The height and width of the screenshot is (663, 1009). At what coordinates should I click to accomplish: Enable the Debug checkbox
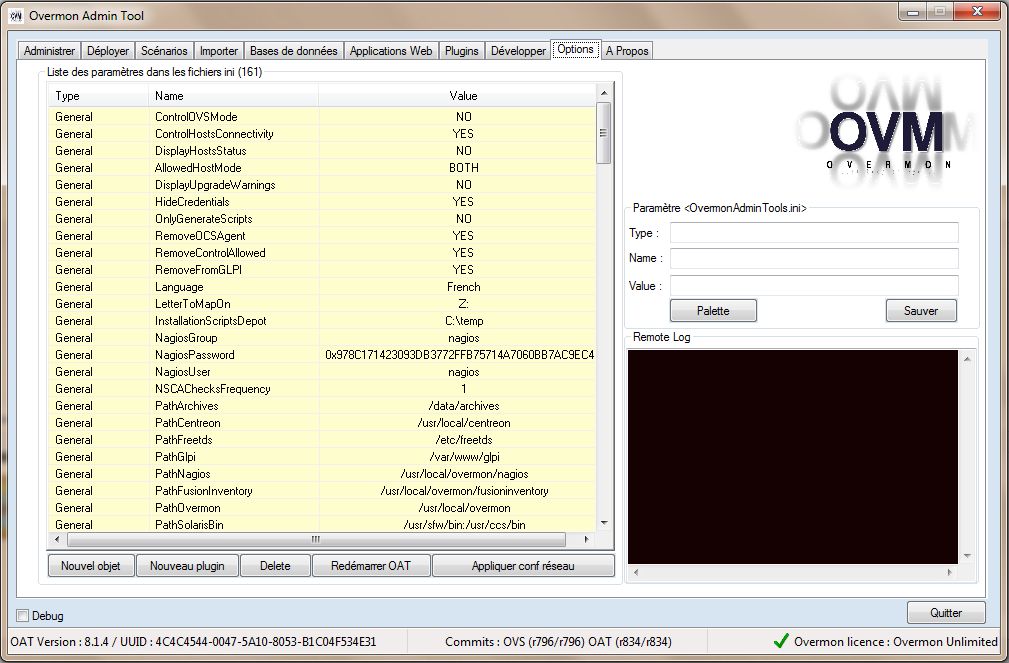(23, 615)
